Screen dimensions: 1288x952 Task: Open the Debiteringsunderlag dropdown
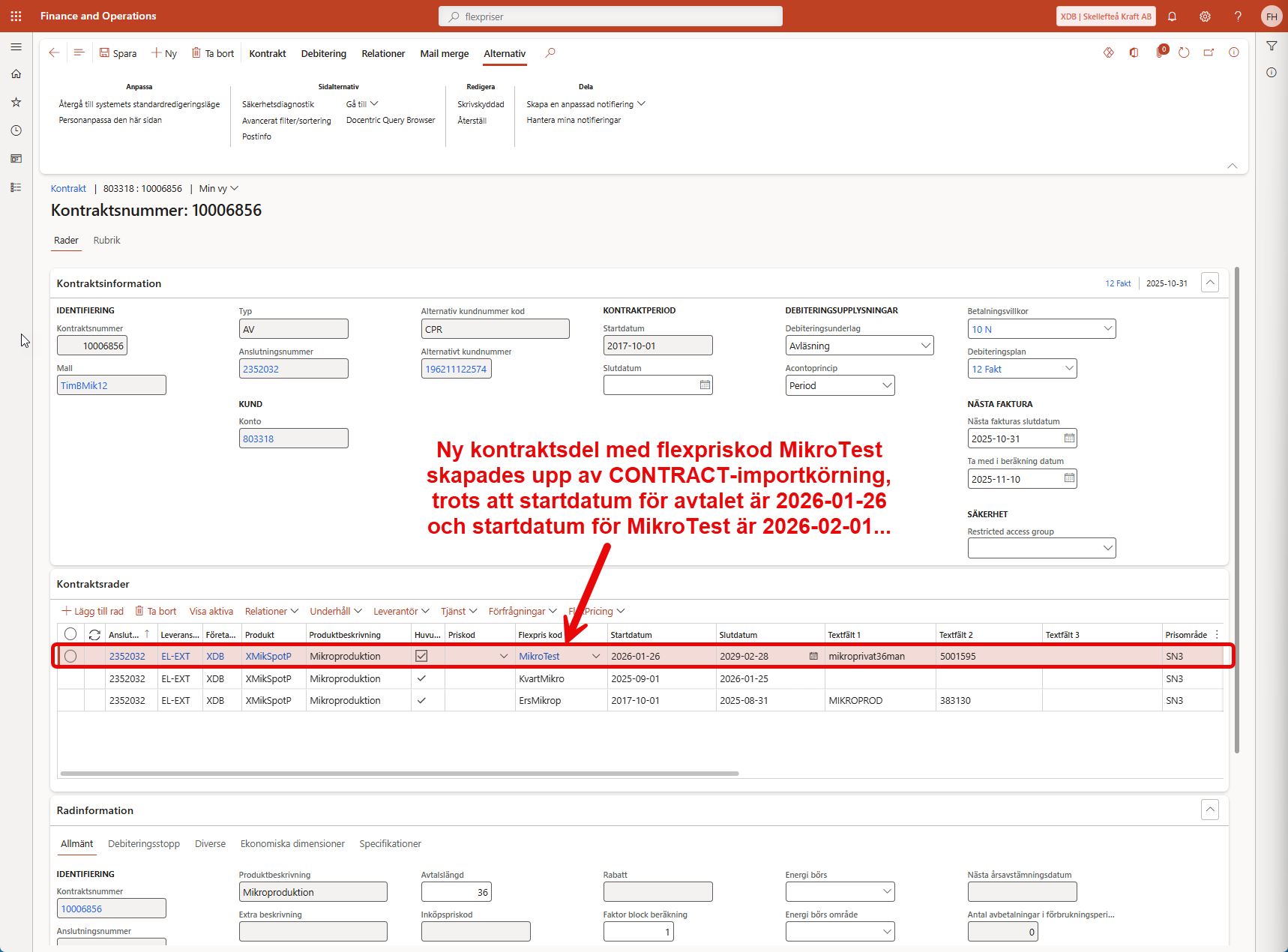(925, 346)
